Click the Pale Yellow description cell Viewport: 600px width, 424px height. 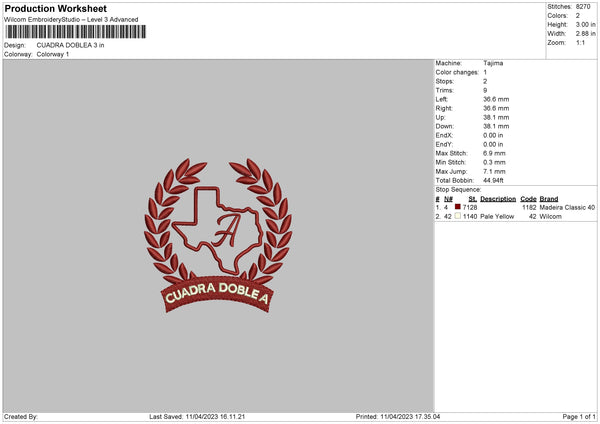[497, 217]
